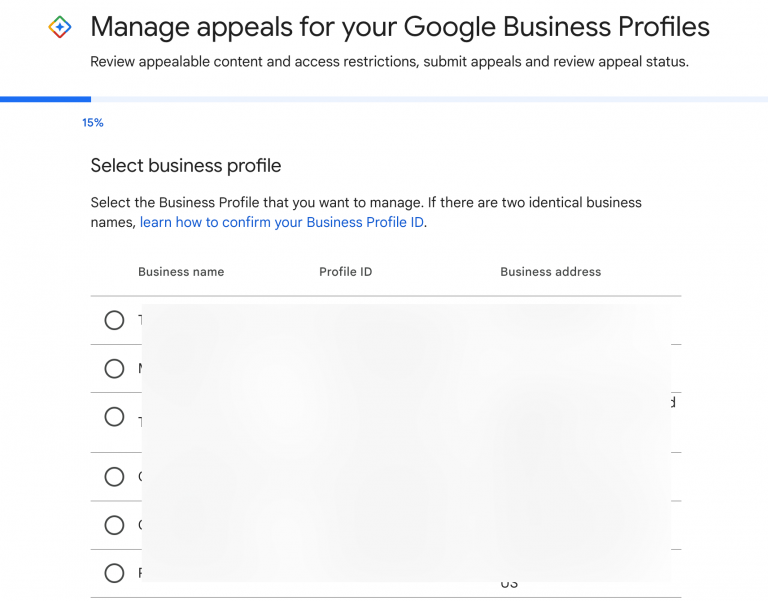
Task: Click the Business name column header
Action: (x=181, y=272)
